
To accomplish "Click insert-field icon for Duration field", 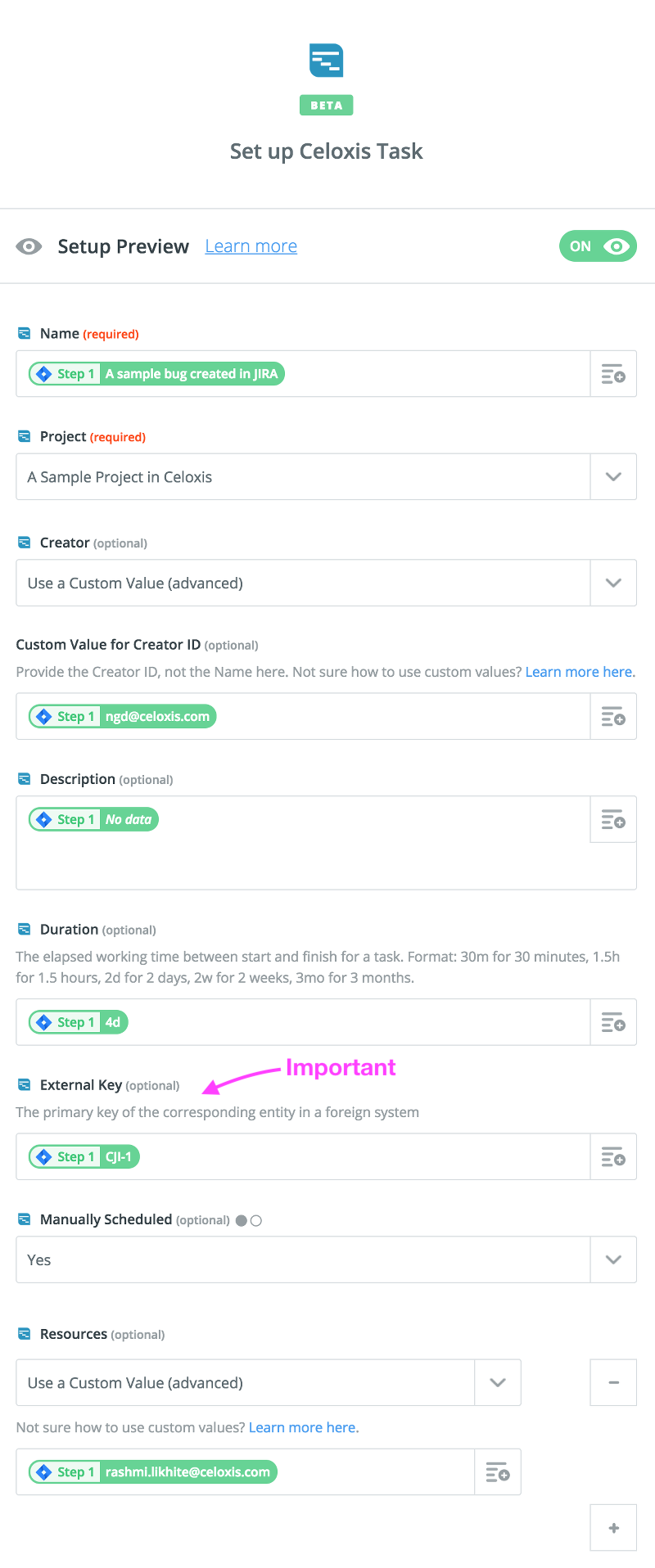I will pyautogui.click(x=613, y=1022).
